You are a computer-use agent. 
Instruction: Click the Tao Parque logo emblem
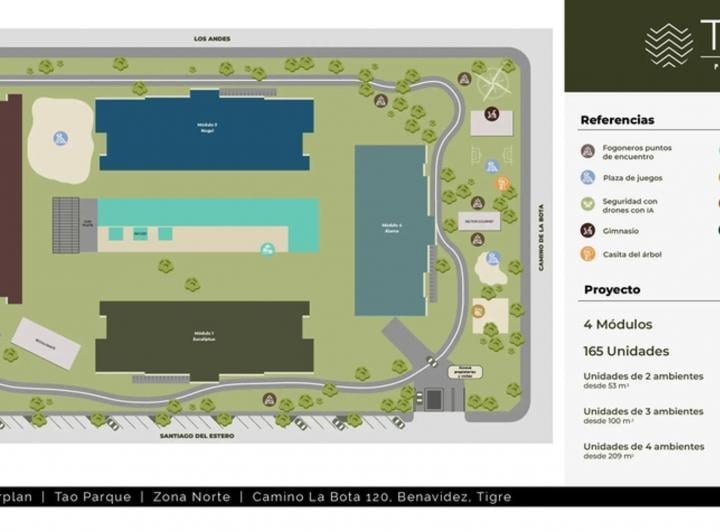669,45
